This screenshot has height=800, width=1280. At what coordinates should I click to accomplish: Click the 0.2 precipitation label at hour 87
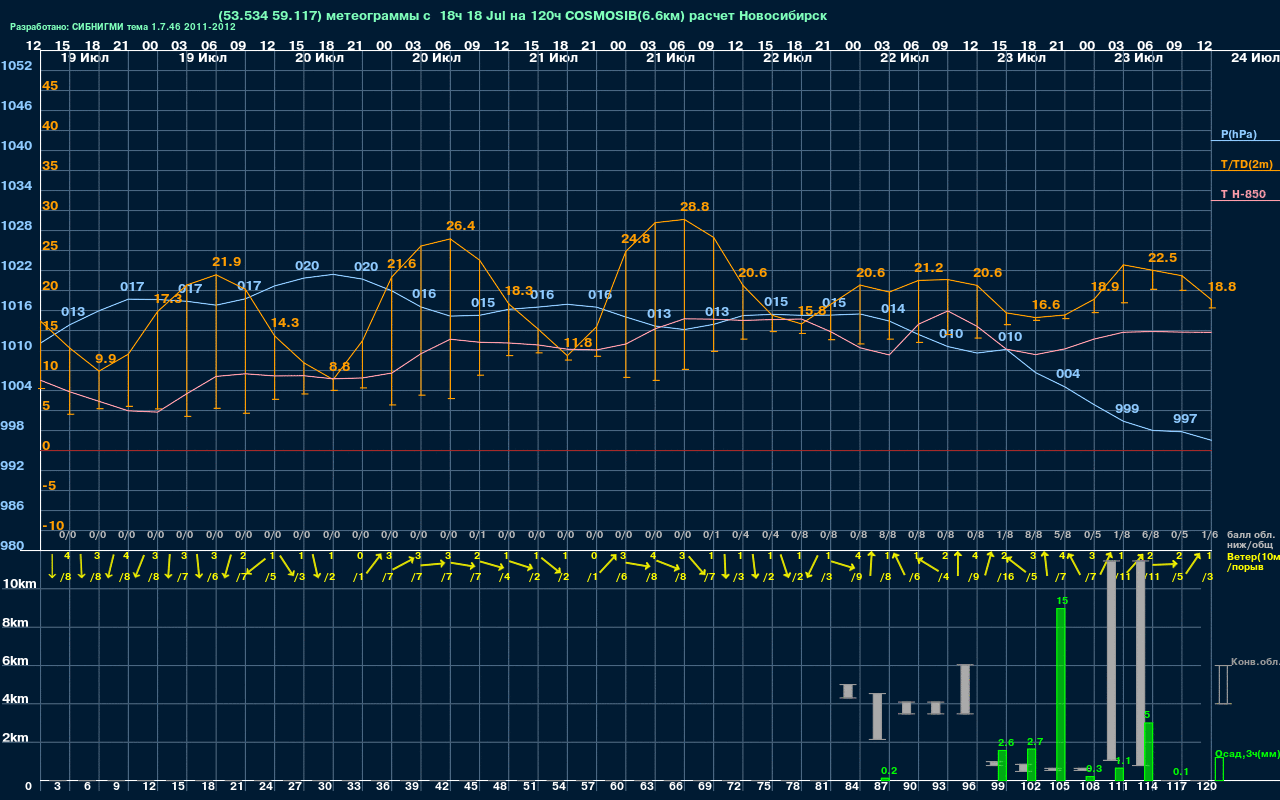coord(889,770)
